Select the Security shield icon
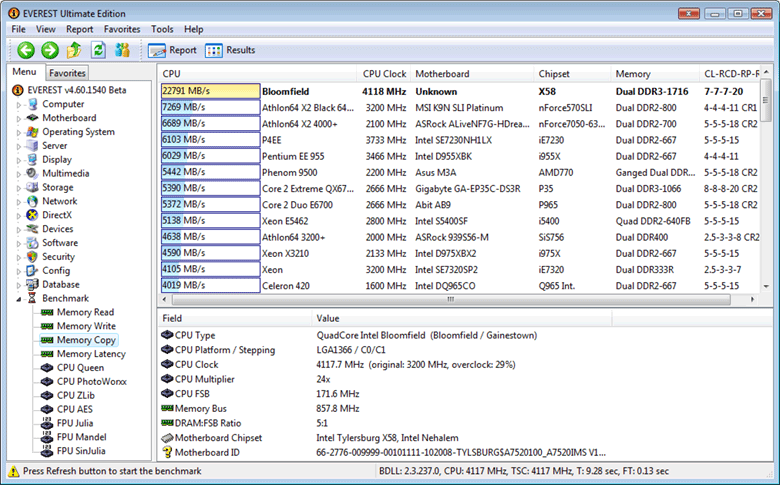Image resolution: width=780 pixels, height=485 pixels. coord(32,257)
